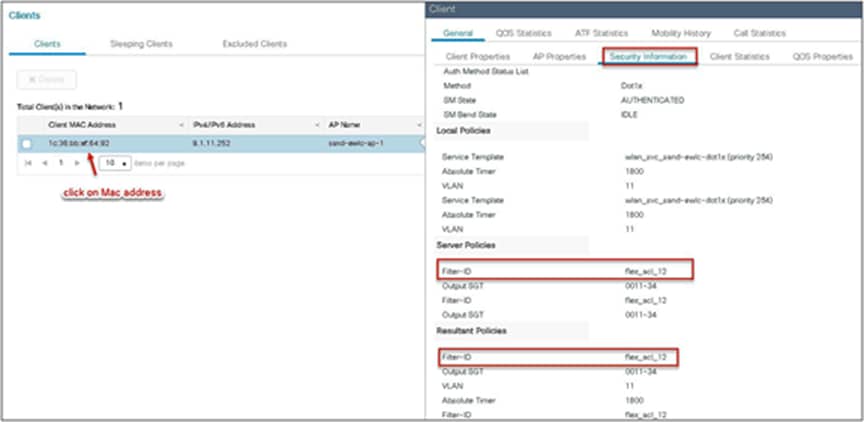Viewport: 864px width, 422px height.
Task: Open the ATF Statistics tab
Action: pyautogui.click(x=601, y=33)
